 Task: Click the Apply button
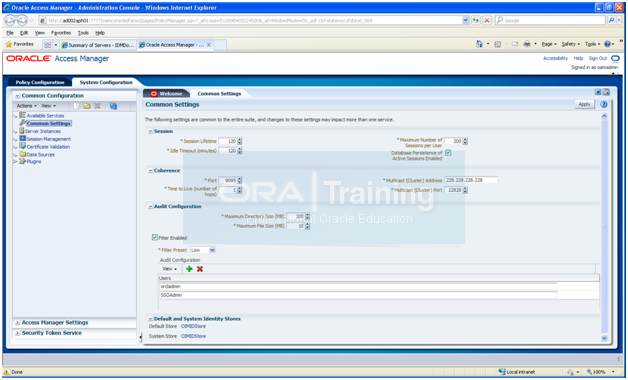click(584, 104)
